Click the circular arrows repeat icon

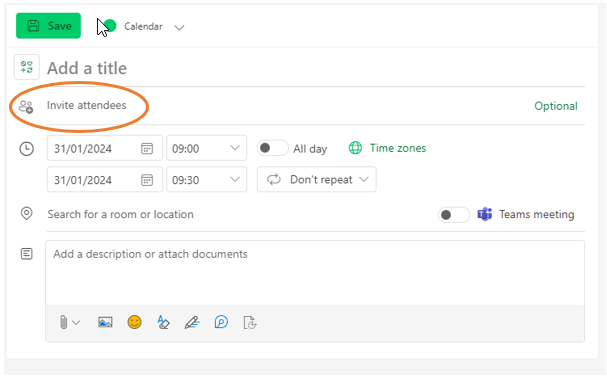pyautogui.click(x=274, y=180)
